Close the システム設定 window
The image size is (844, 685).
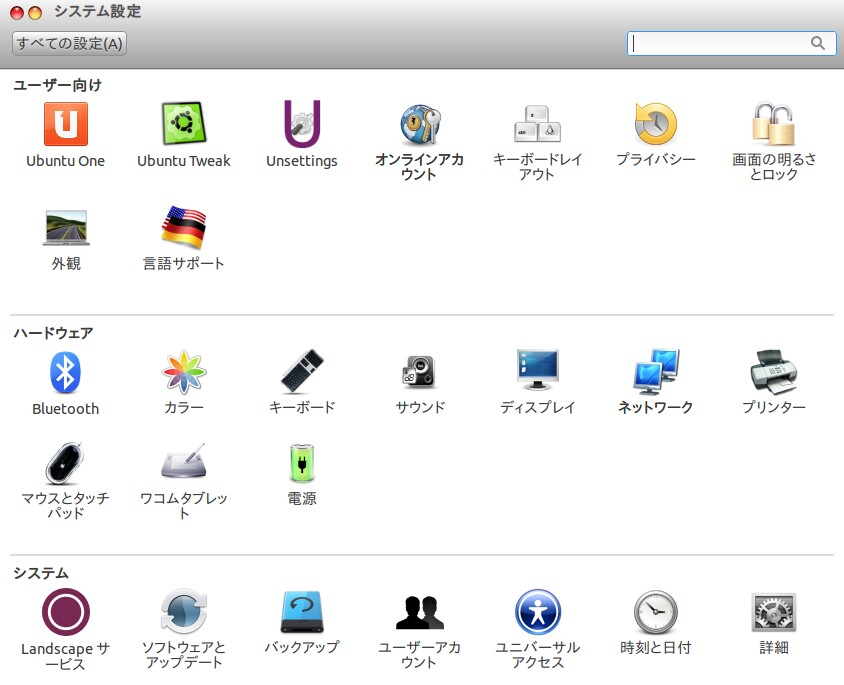coord(18,13)
